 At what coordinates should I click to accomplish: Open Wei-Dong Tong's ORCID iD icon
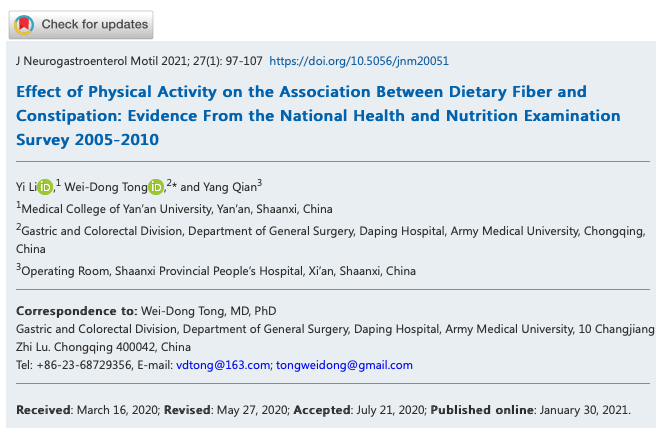(156, 187)
